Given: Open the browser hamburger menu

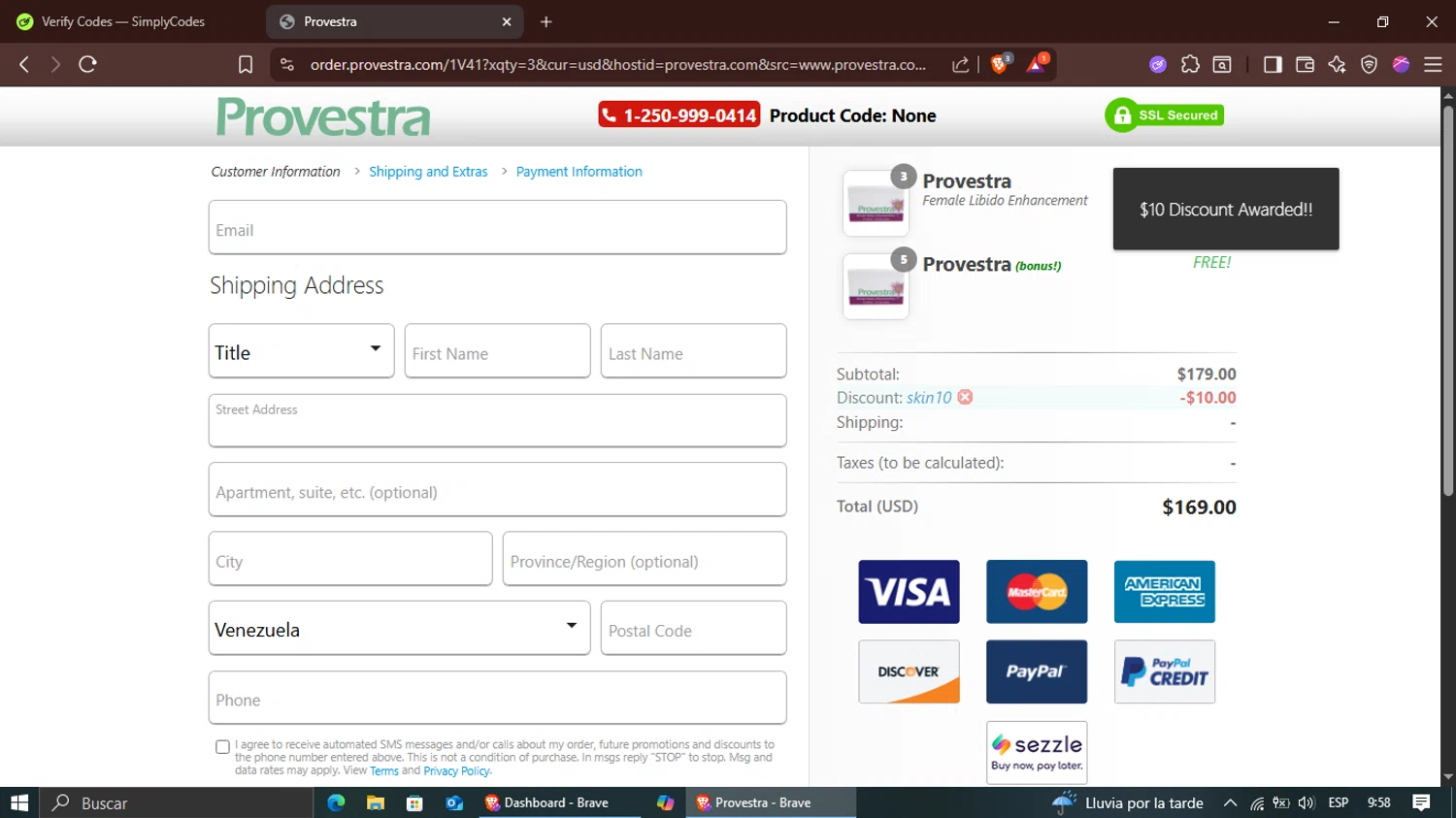Looking at the screenshot, I should [x=1433, y=64].
